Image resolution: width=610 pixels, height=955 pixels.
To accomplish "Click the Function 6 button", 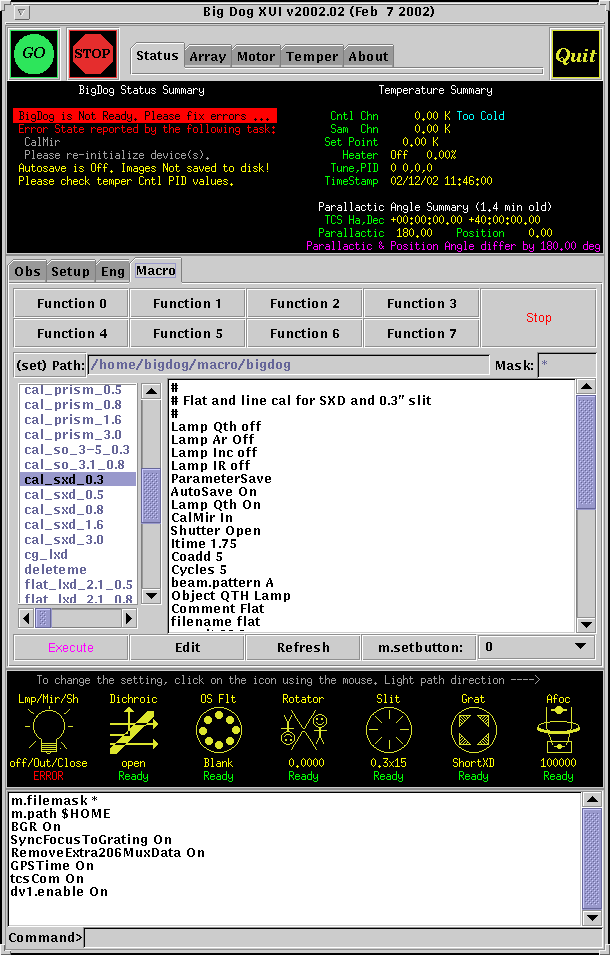I will pos(304,333).
